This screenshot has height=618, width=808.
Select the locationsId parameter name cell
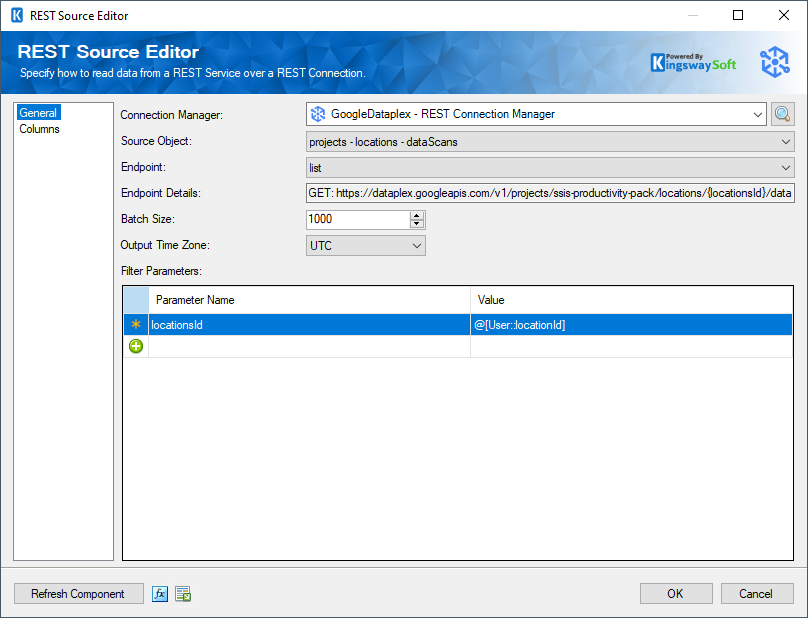click(x=309, y=325)
